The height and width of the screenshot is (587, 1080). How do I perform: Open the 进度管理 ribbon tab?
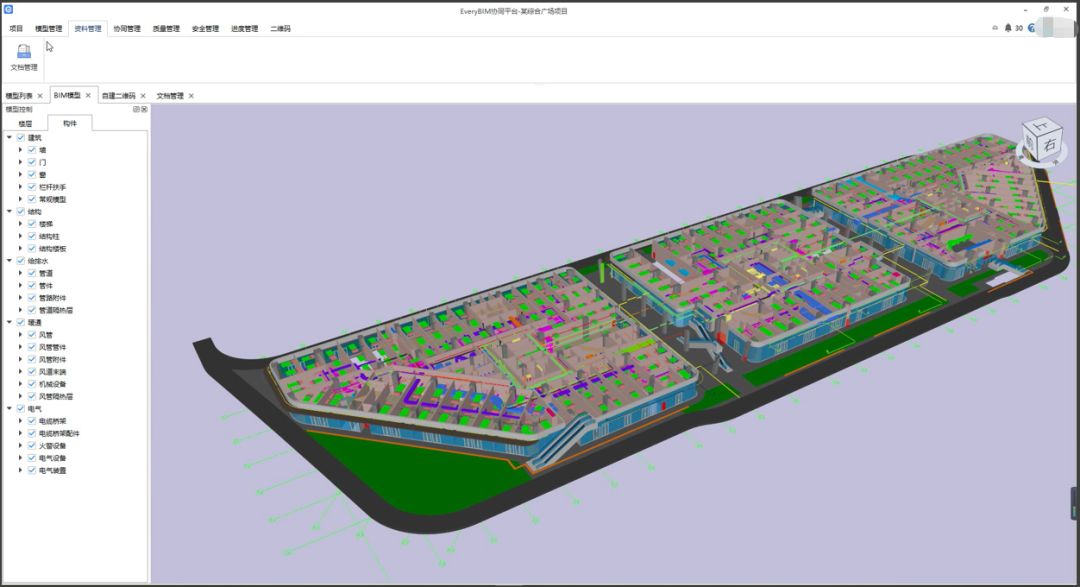pos(245,29)
